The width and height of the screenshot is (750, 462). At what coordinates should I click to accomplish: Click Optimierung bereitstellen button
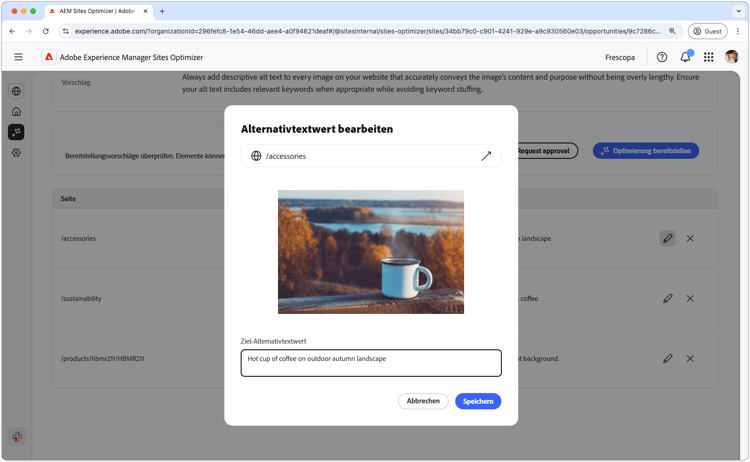(x=646, y=151)
